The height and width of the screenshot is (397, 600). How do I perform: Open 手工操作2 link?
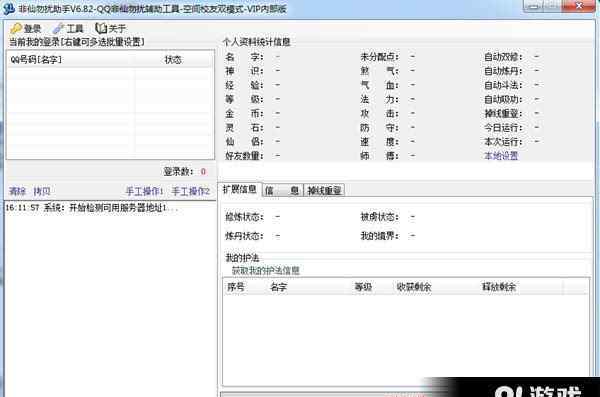point(191,191)
